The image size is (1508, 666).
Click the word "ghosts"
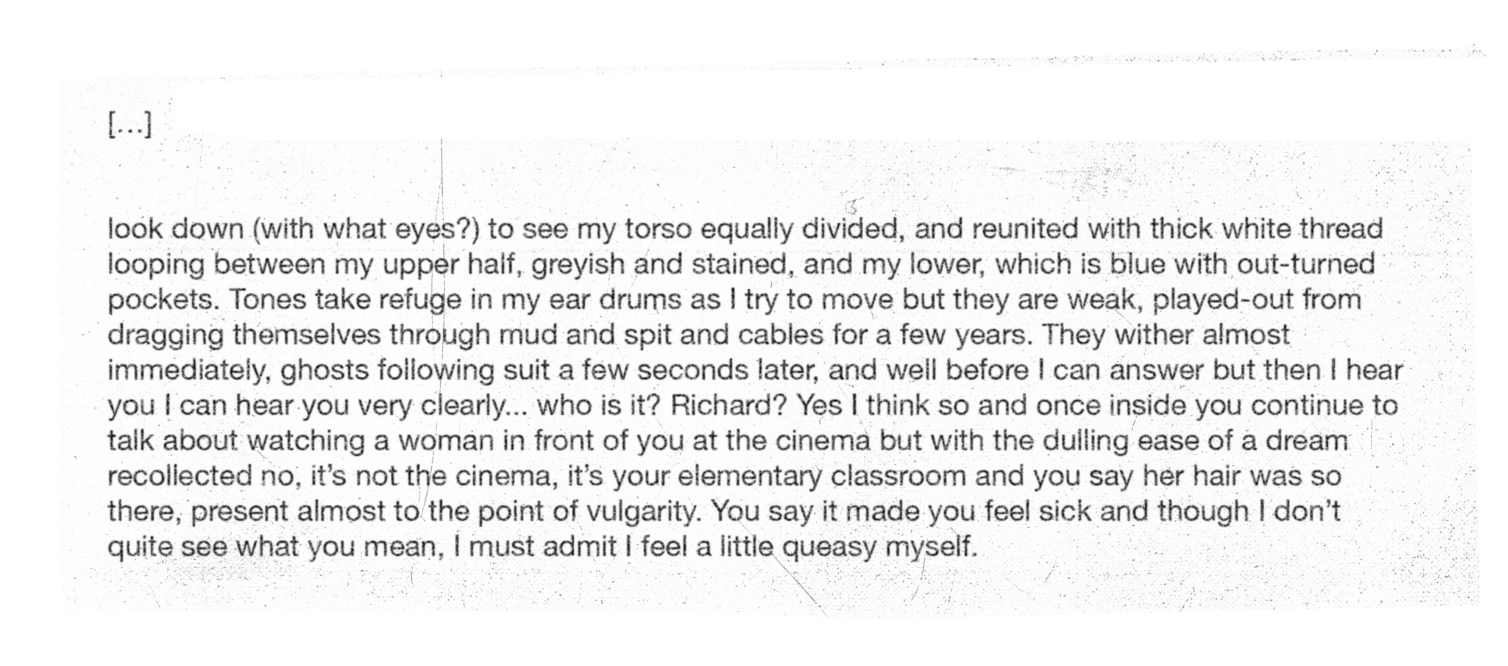[x=322, y=372]
